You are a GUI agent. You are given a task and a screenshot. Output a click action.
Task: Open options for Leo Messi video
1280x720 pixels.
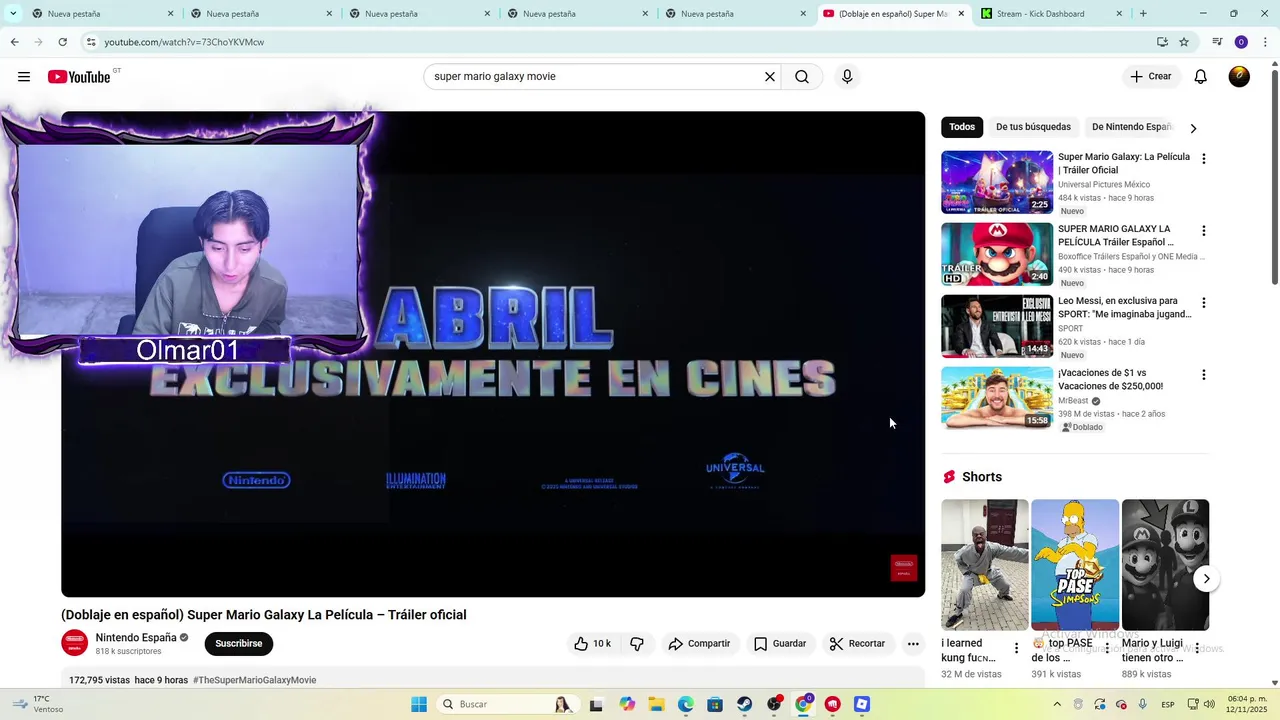(x=1203, y=303)
